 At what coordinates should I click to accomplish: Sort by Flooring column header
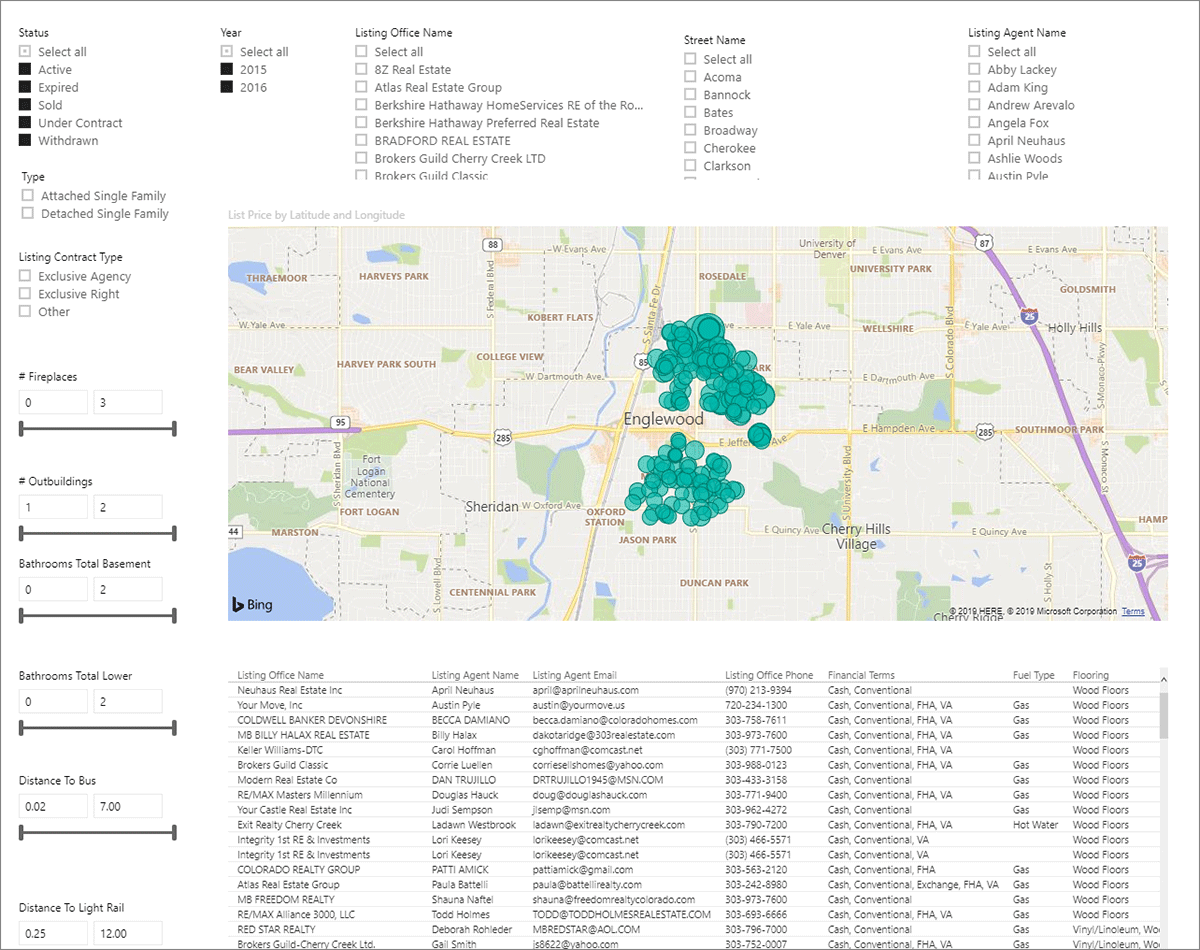coord(1090,675)
